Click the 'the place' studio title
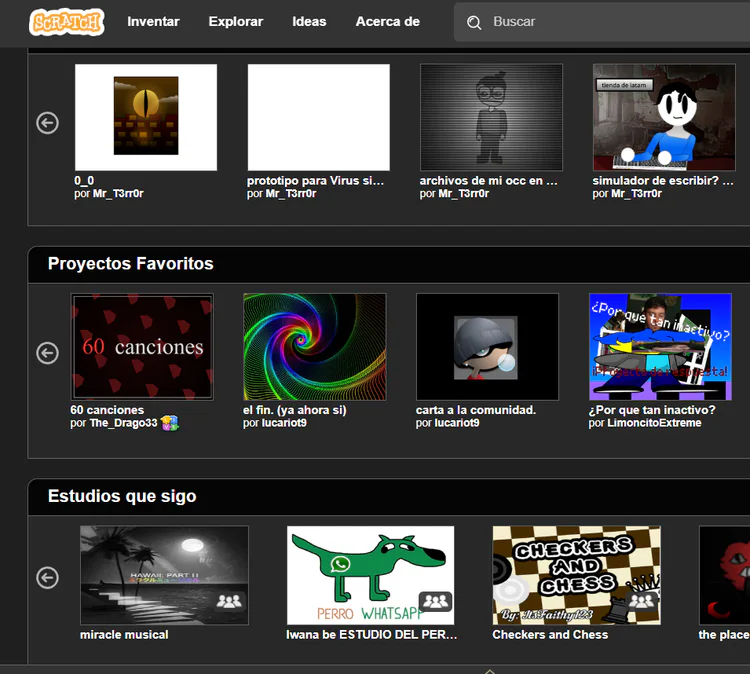The image size is (750, 674). tap(724, 635)
